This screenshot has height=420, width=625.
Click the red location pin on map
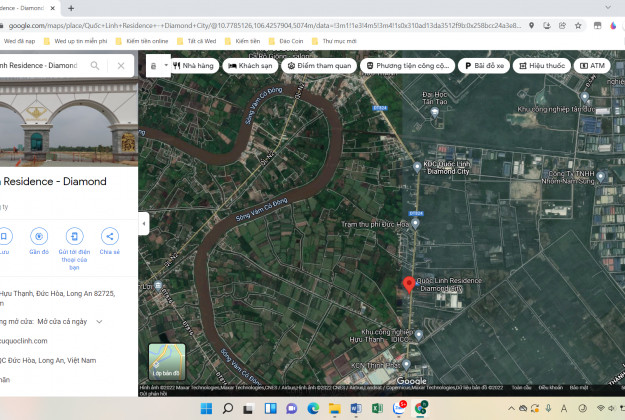407,284
